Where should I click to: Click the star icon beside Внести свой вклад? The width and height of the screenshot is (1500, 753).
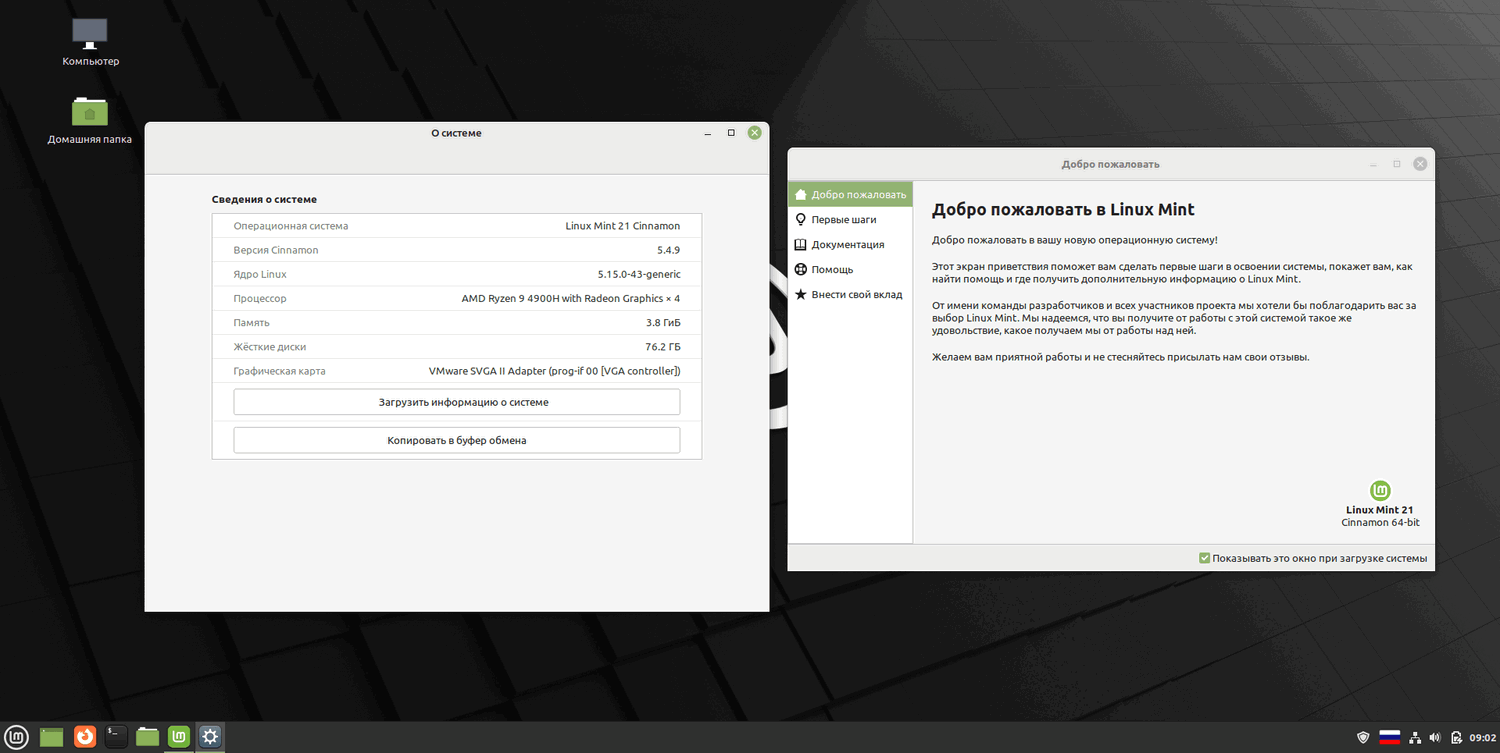coord(800,294)
